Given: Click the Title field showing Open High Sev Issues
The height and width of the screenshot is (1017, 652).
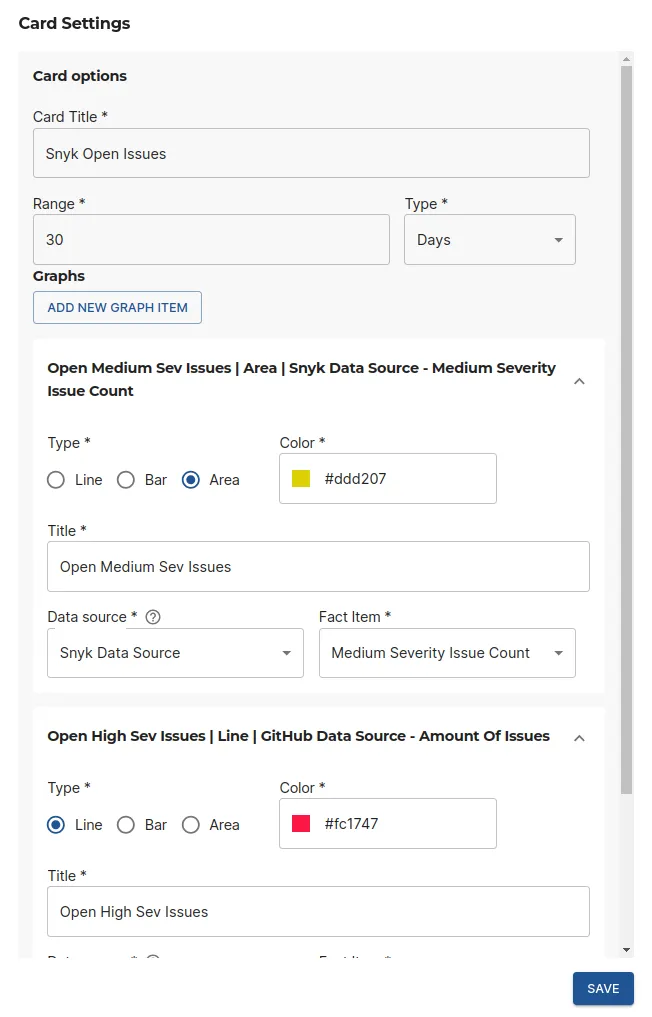Looking at the screenshot, I should click(318, 911).
